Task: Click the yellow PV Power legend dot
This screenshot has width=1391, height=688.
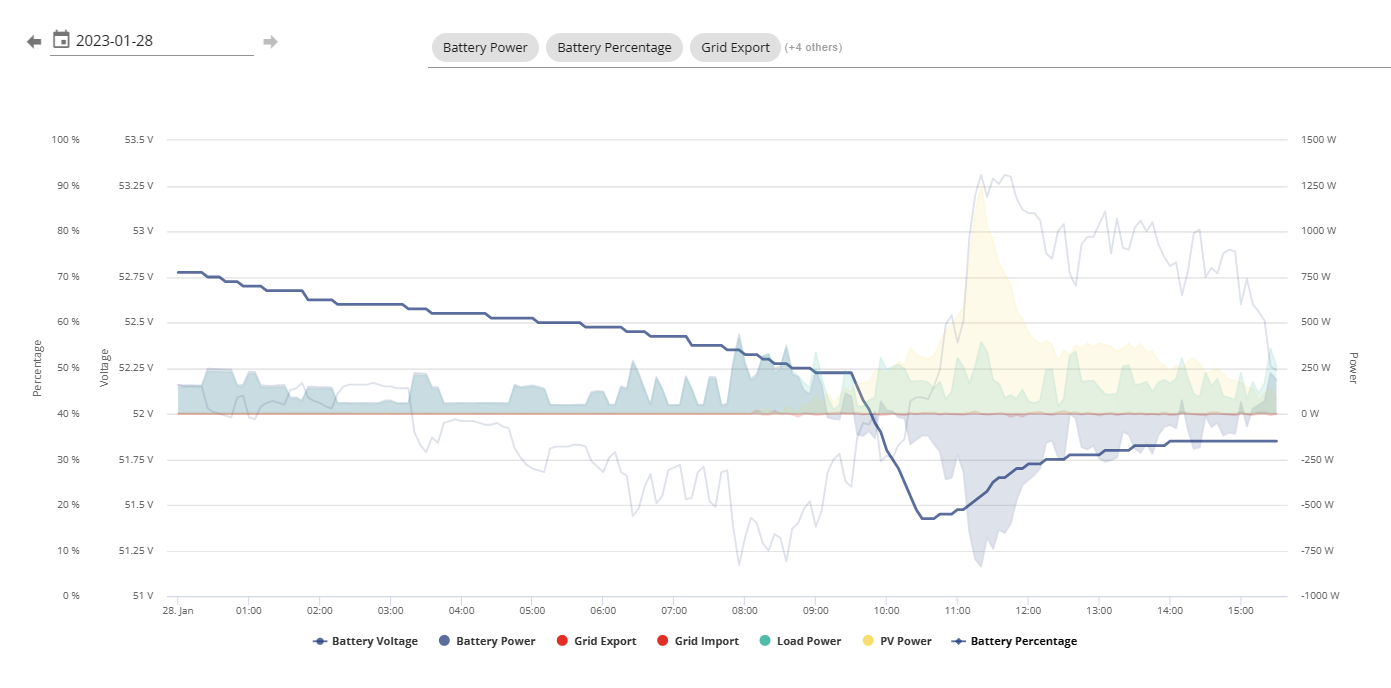Action: (867, 641)
